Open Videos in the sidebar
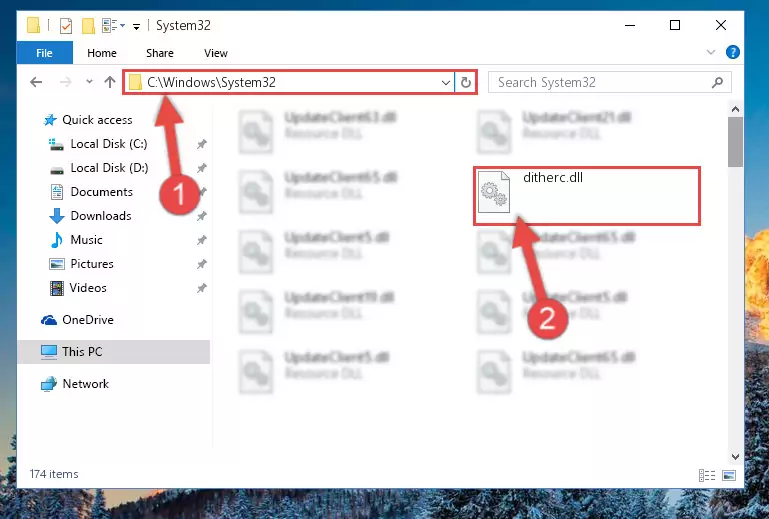769x519 pixels. click(x=78, y=288)
